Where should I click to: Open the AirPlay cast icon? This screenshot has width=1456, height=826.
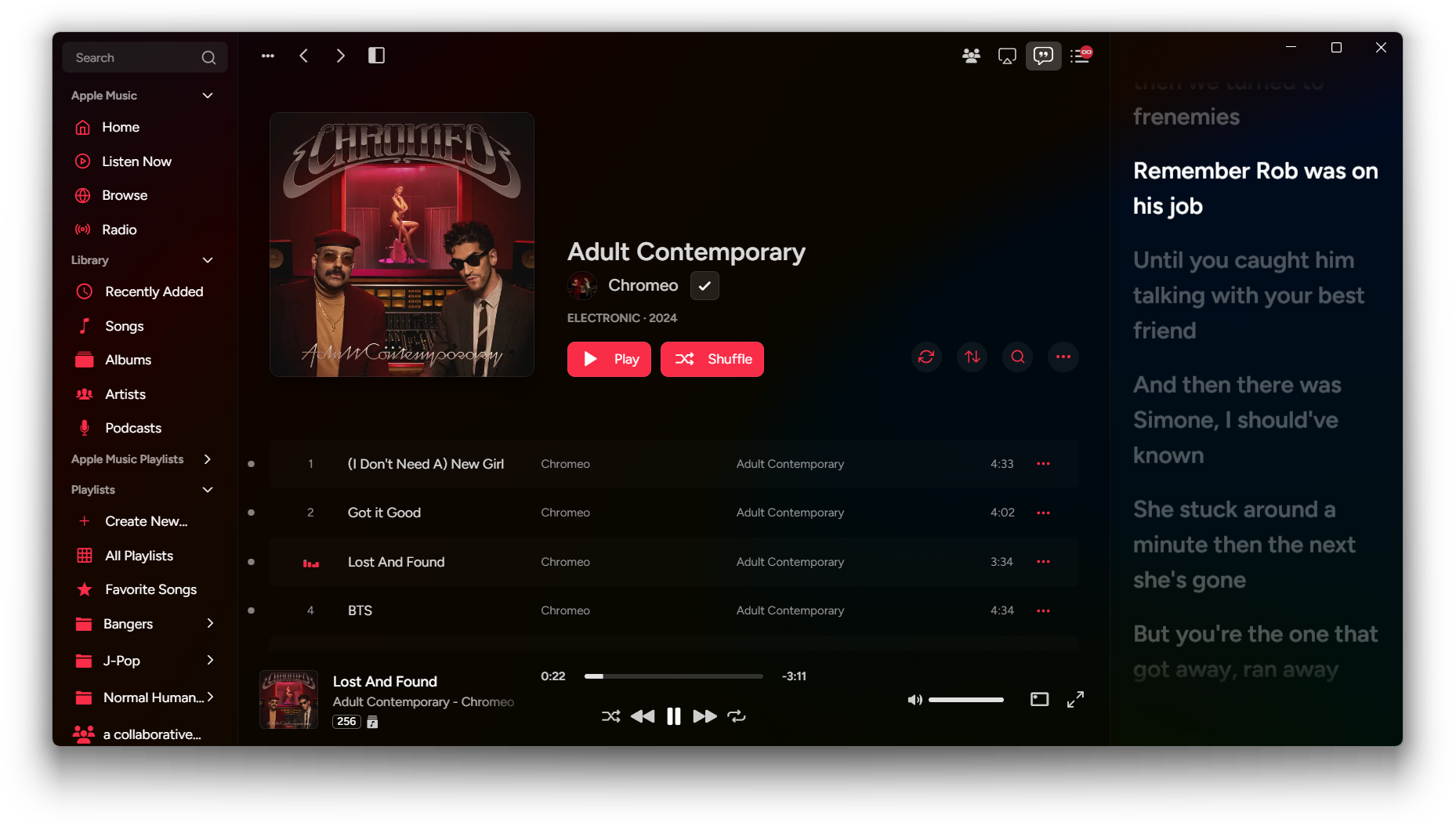click(x=1007, y=56)
